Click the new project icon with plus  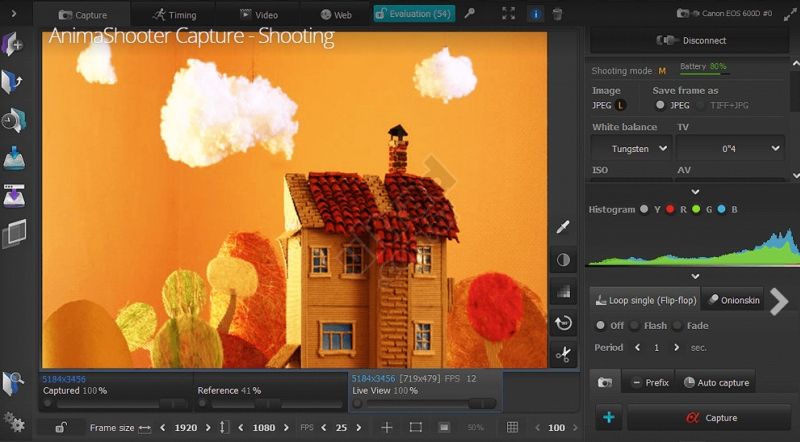[x=12, y=44]
